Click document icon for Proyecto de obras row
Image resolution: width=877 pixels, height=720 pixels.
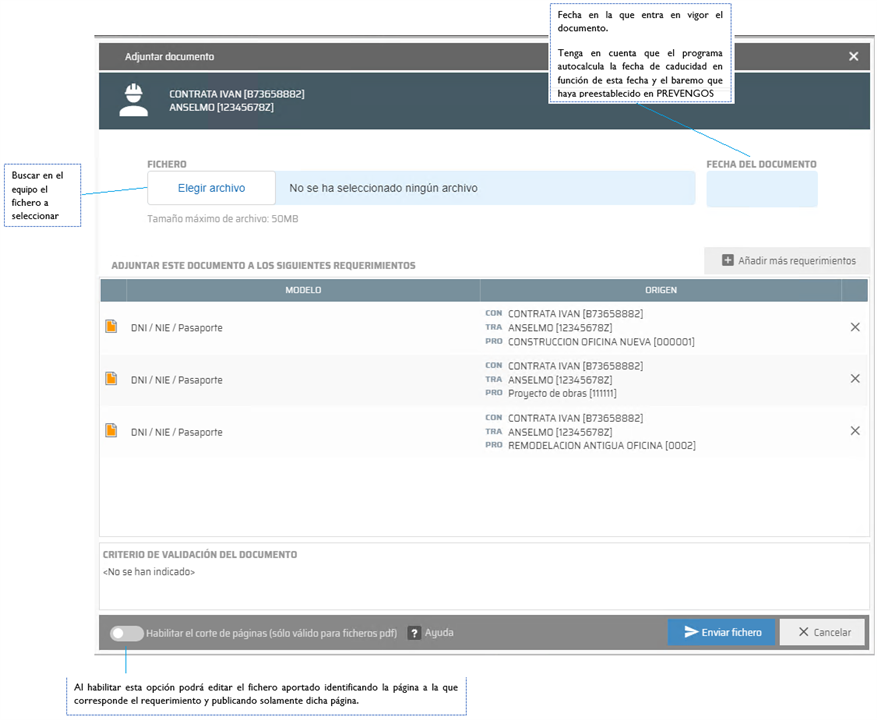tap(111, 379)
